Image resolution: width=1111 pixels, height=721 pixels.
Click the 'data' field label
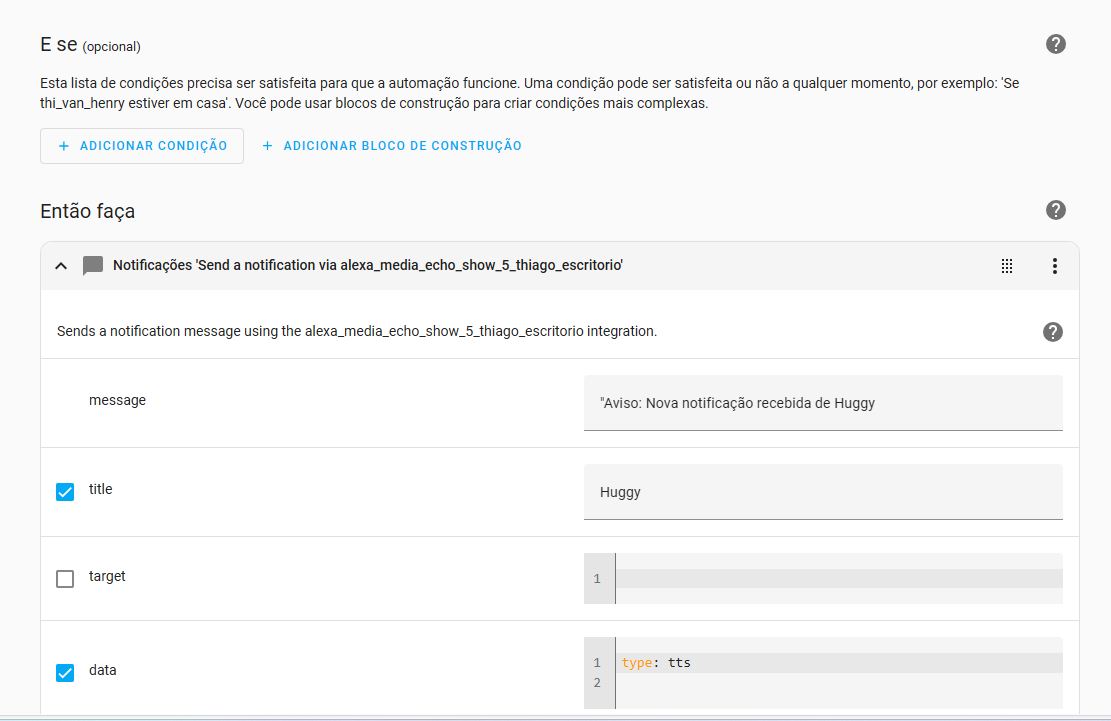click(102, 670)
